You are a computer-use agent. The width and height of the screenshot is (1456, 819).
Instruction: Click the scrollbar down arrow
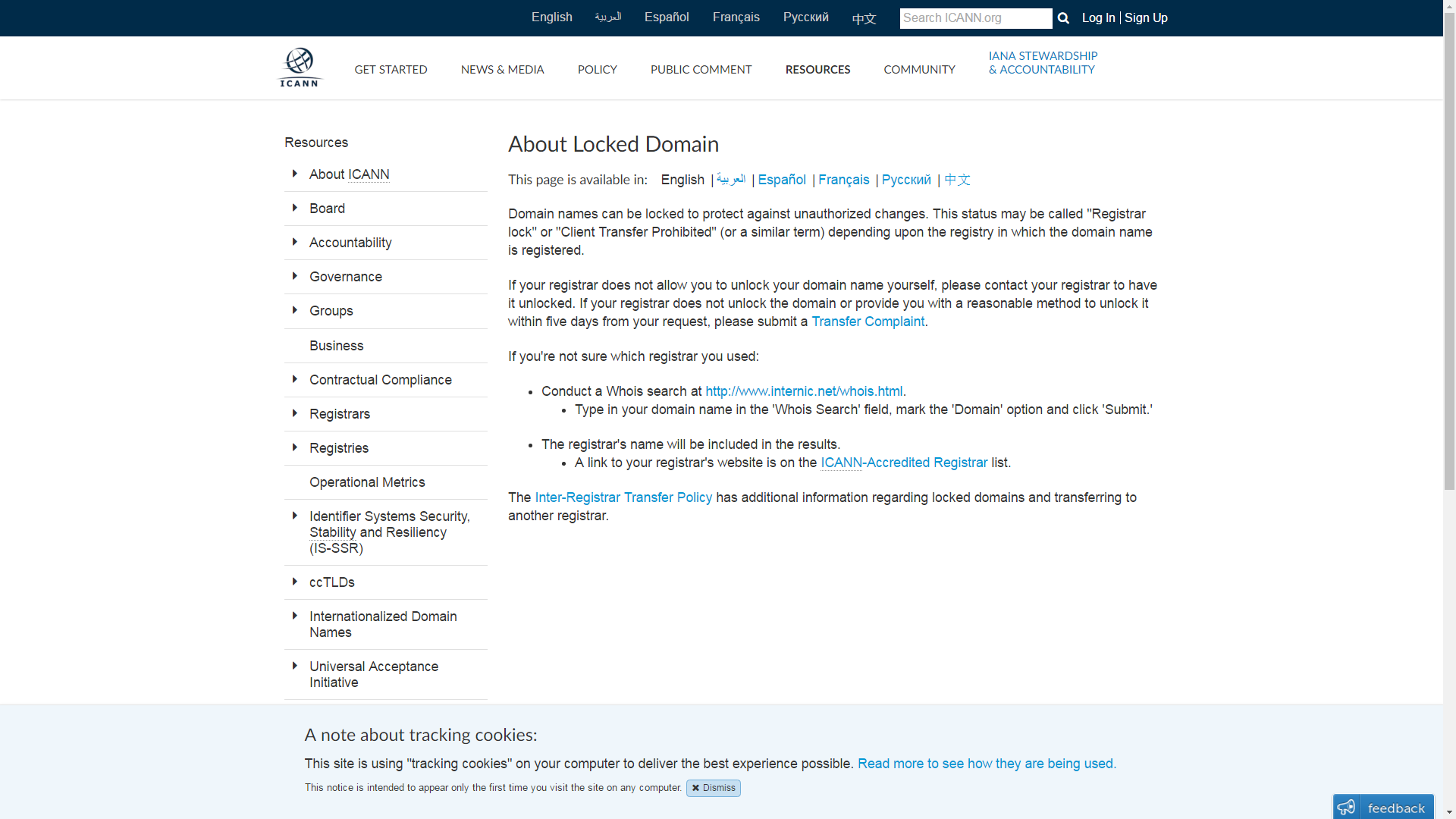pos(1449,812)
